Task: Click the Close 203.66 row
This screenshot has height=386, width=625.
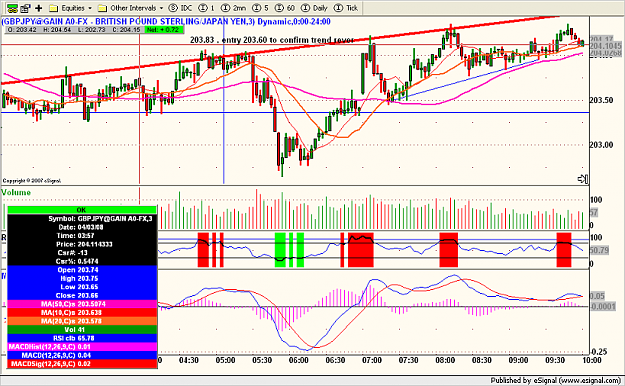Action: tap(82, 296)
